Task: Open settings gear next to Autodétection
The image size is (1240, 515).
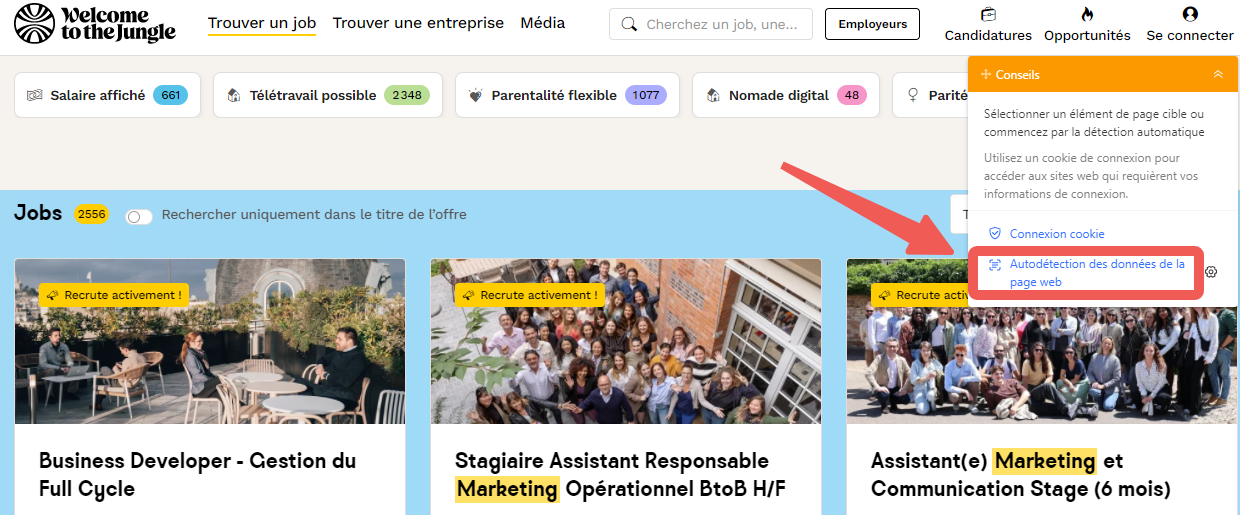Action: pyautogui.click(x=1211, y=272)
